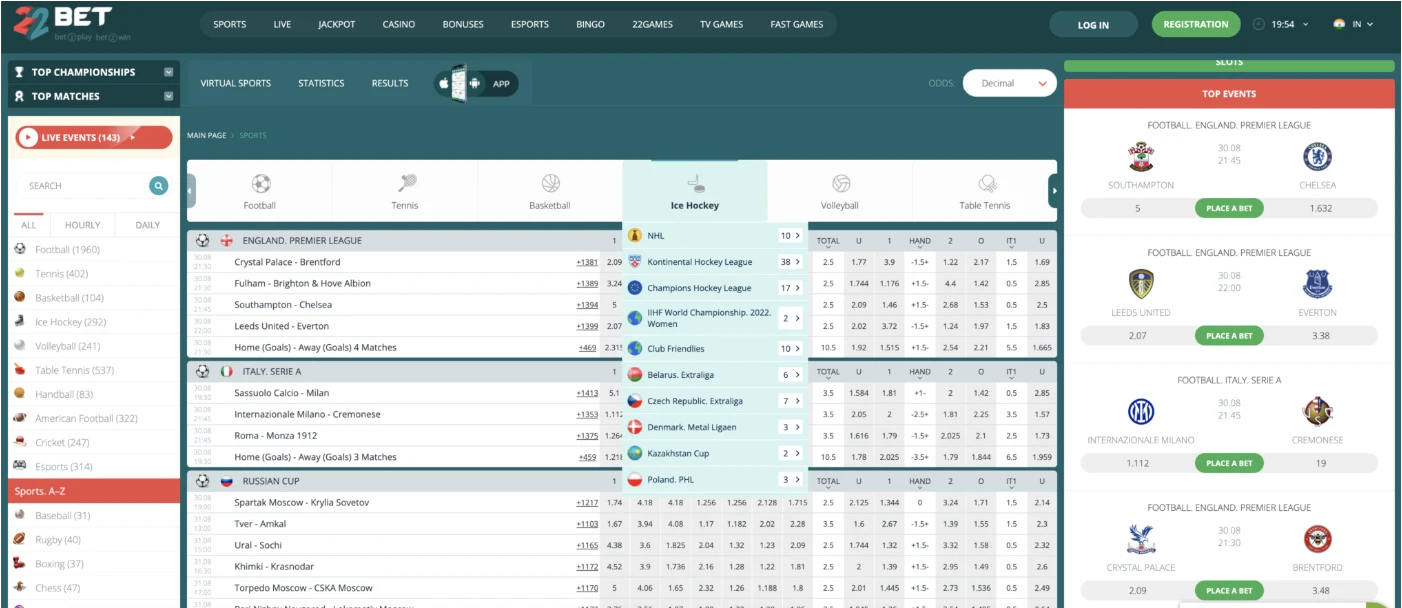1402x608 pixels.
Task: Open the +1381 markets link for Crystal Palace - Brentford
Action: (x=587, y=262)
